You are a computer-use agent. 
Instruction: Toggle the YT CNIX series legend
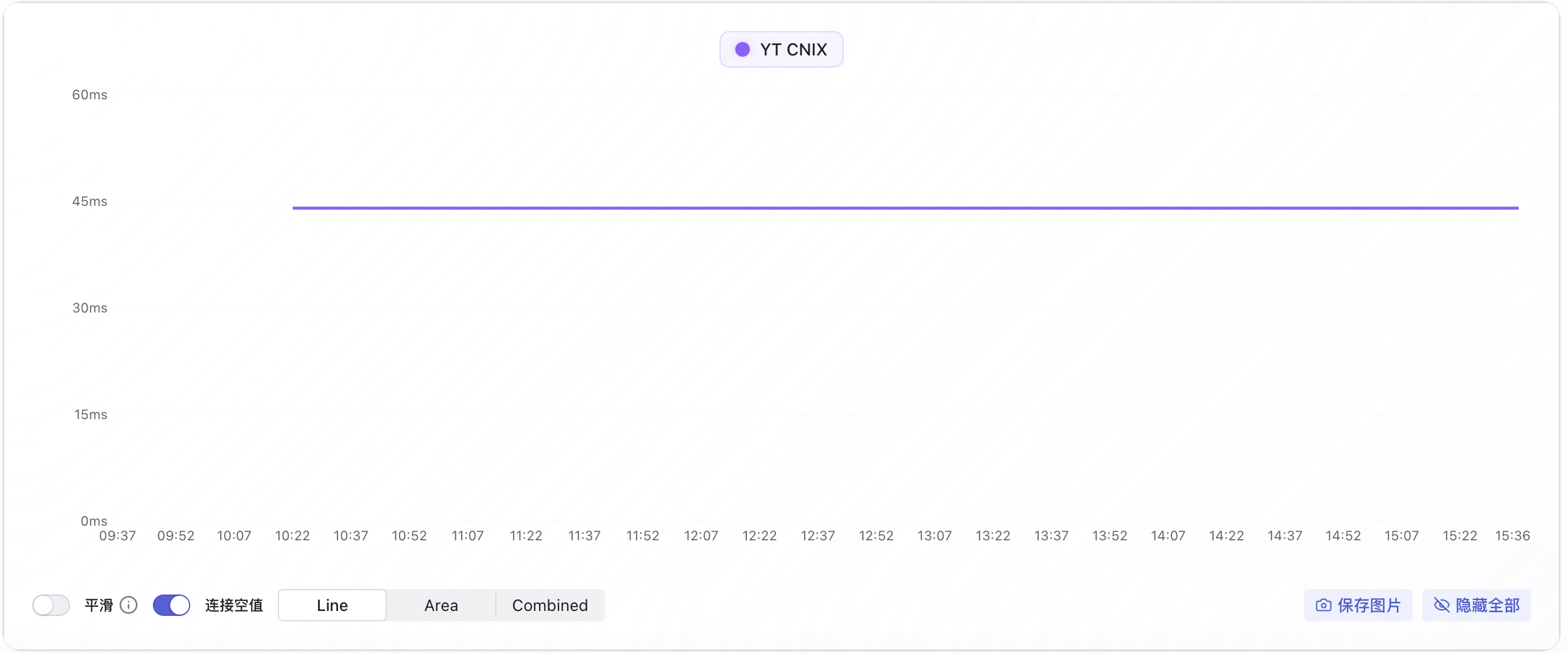tap(781, 49)
